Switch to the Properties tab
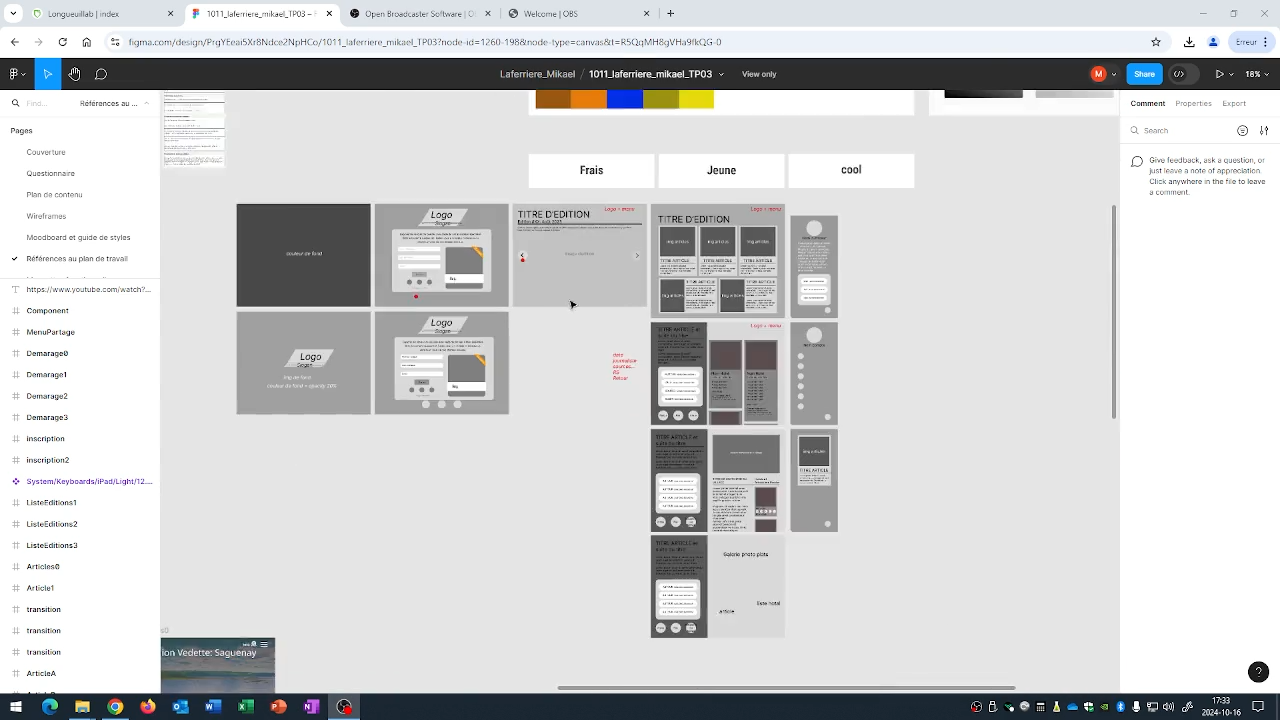This screenshot has width=1280, height=720. (x=1193, y=103)
